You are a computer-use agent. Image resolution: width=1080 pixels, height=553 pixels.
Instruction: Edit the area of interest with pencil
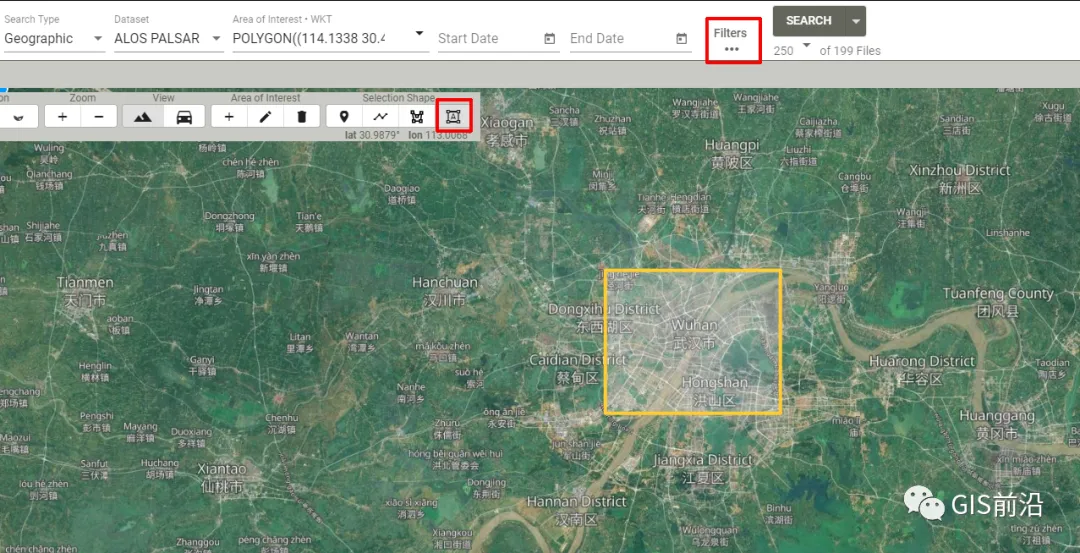click(265, 116)
